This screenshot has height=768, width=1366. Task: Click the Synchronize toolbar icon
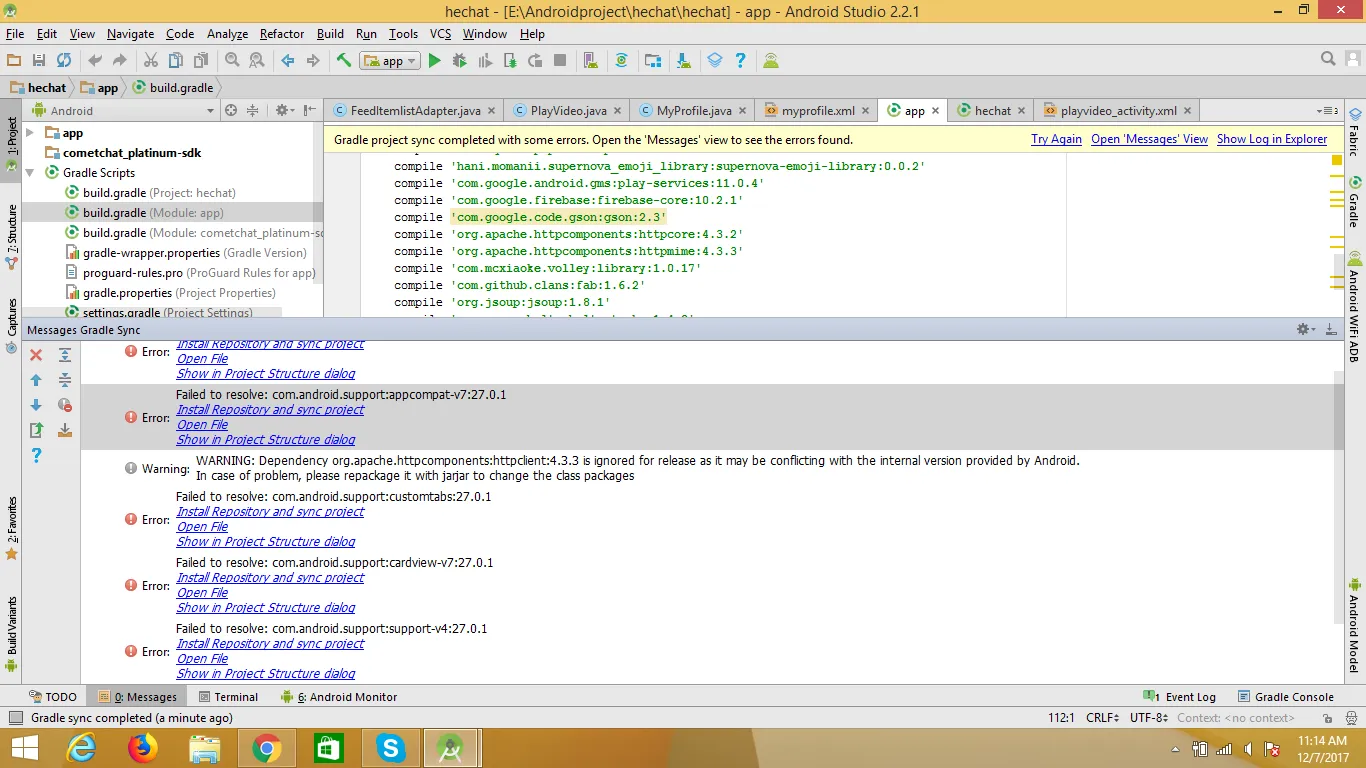(x=64, y=61)
